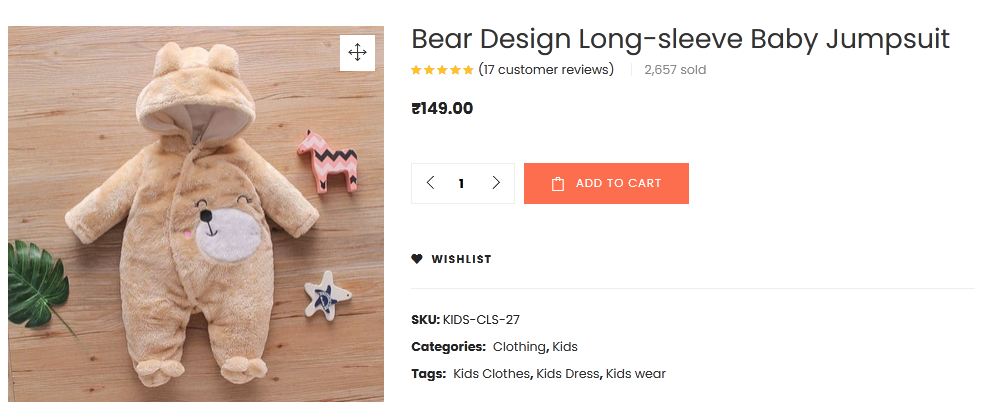Increase quantity with the right arrow
This screenshot has width=981, height=418.
496,183
